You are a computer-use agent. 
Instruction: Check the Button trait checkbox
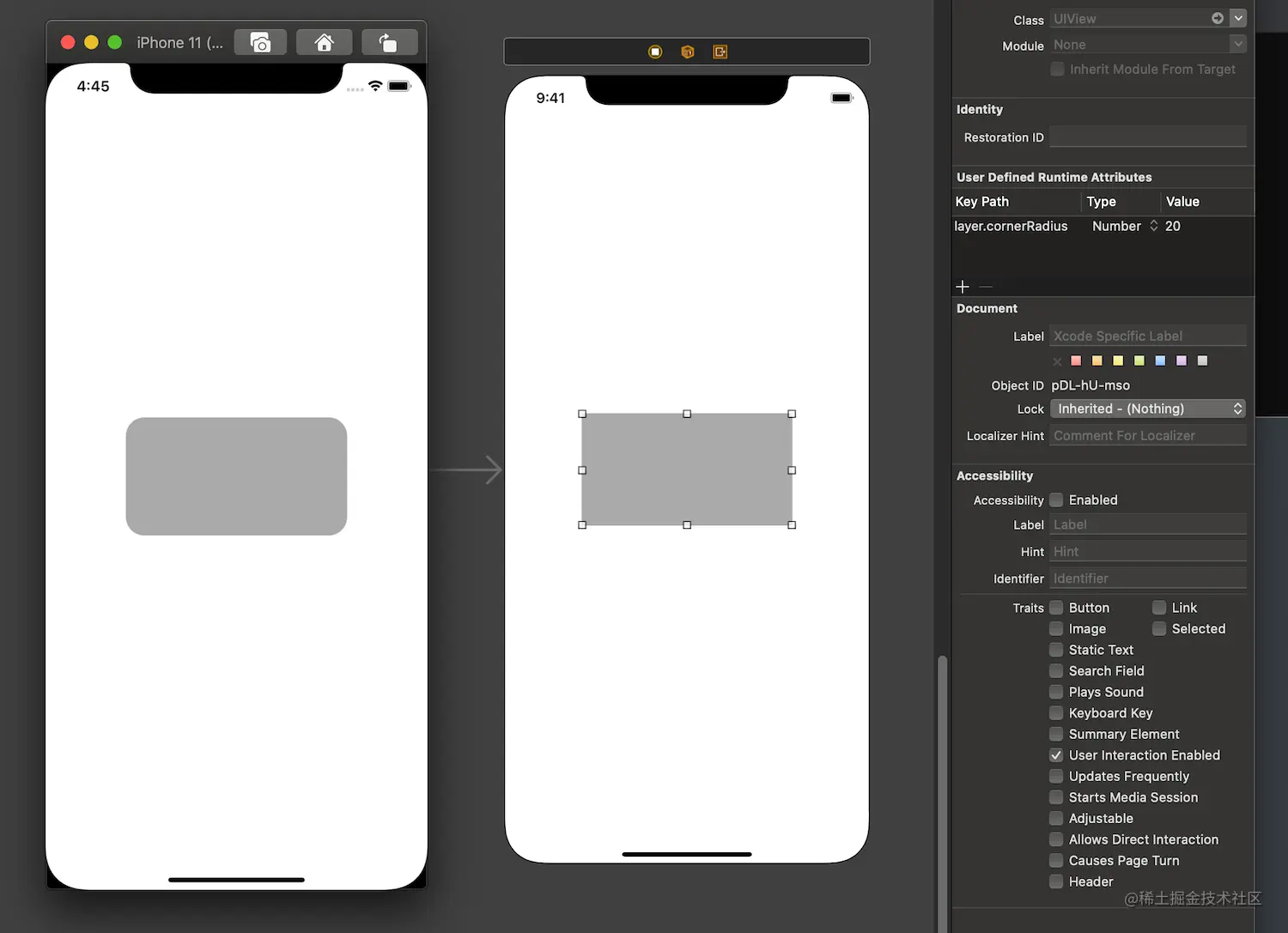[x=1056, y=608]
